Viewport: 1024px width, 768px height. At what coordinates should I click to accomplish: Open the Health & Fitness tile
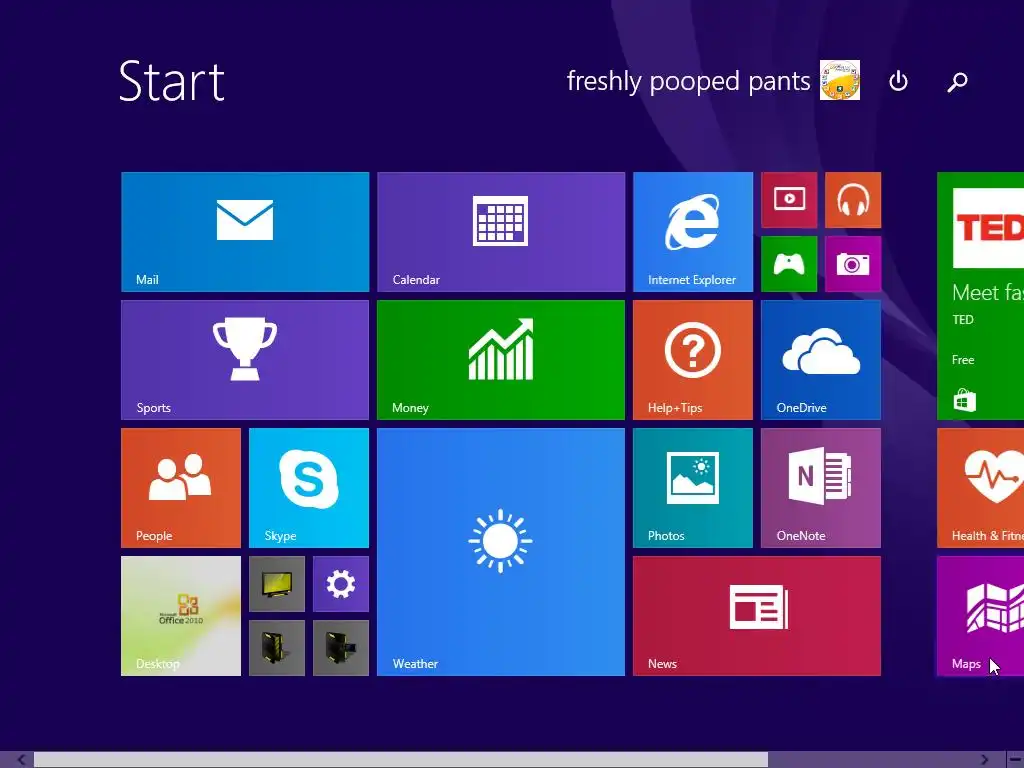pyautogui.click(x=980, y=488)
